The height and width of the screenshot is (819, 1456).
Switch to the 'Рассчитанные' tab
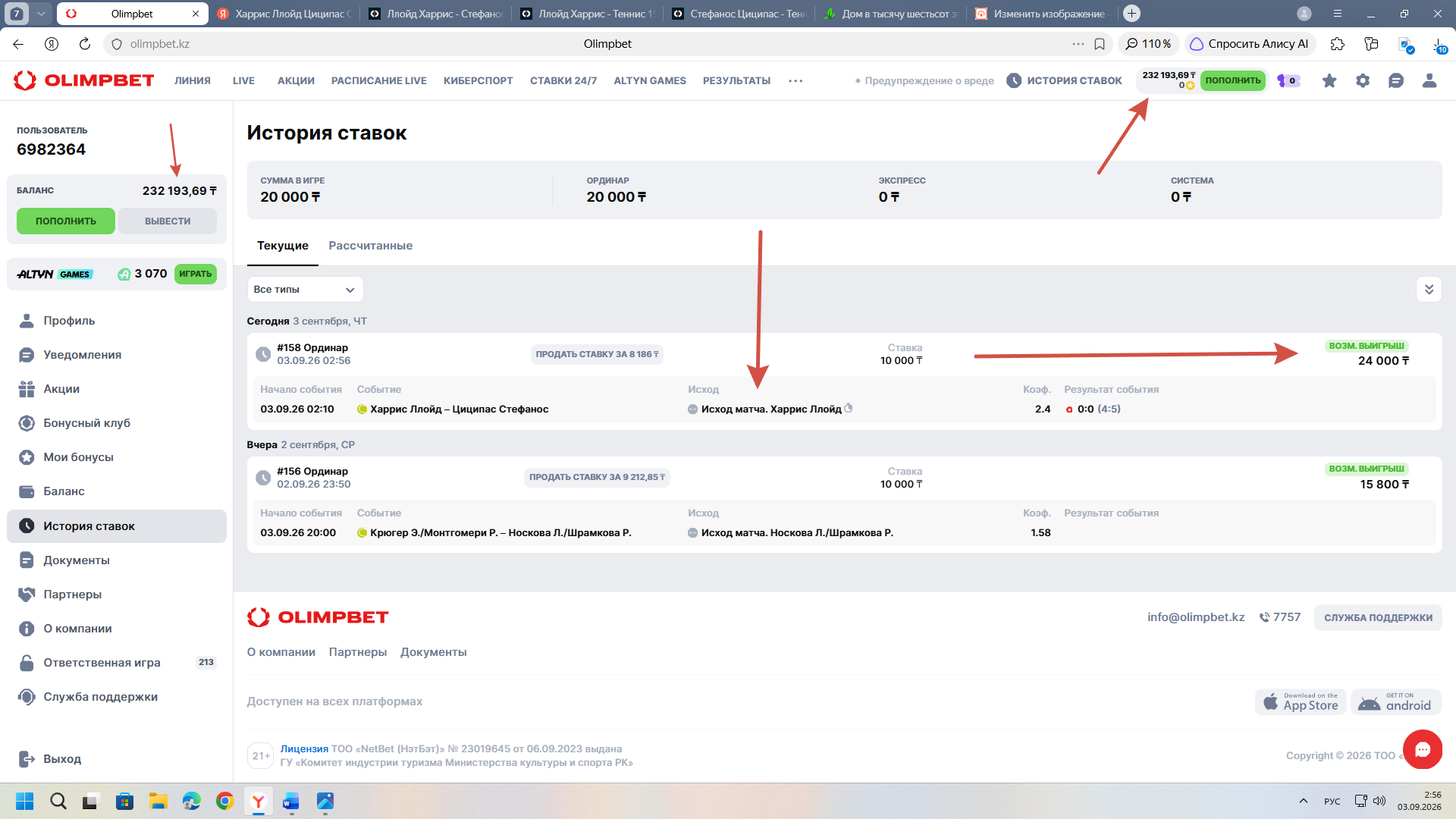371,246
